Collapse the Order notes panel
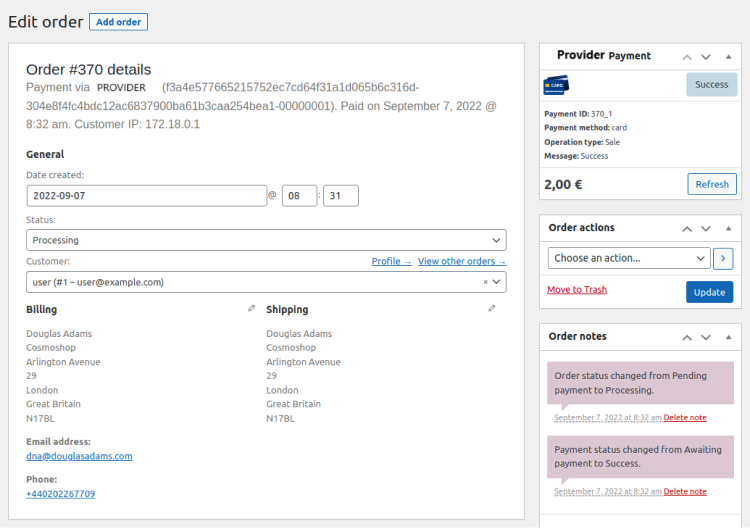 click(x=726, y=337)
